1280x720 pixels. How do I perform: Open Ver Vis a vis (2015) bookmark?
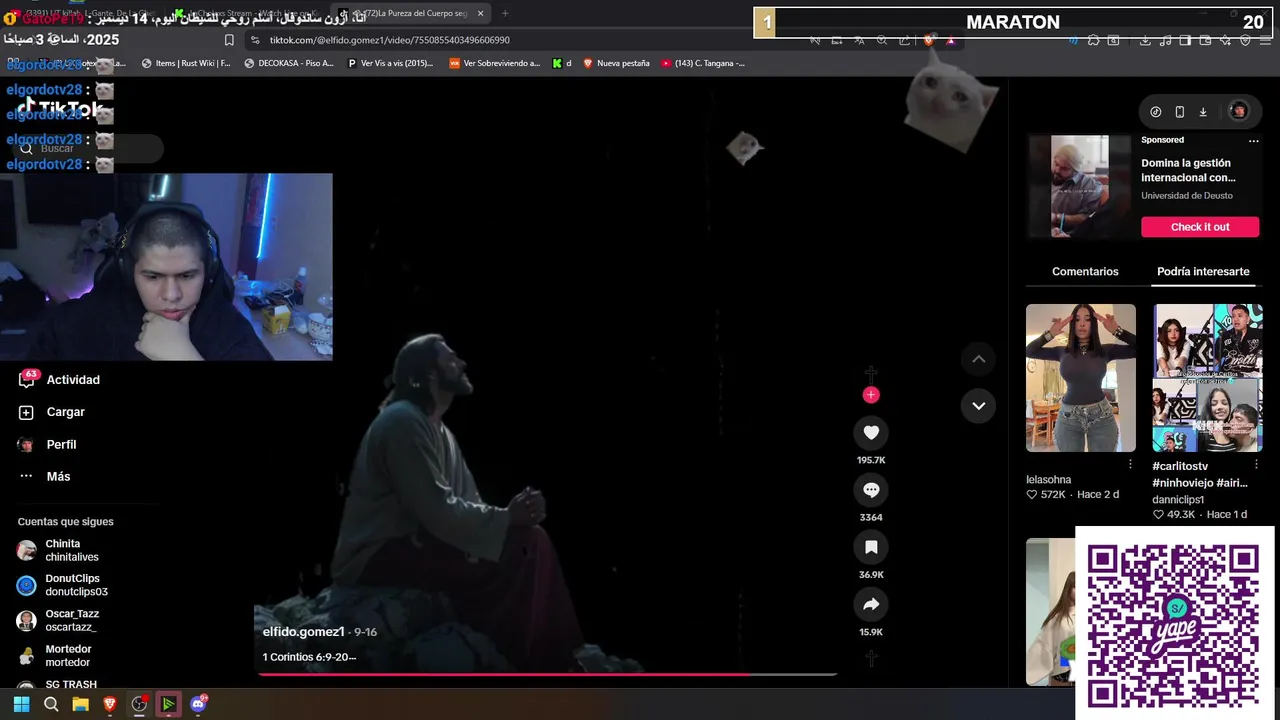pos(391,63)
